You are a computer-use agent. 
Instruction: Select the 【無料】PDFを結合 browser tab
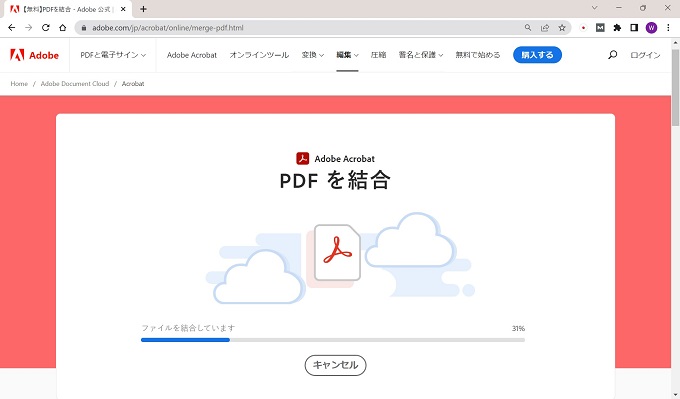point(67,9)
